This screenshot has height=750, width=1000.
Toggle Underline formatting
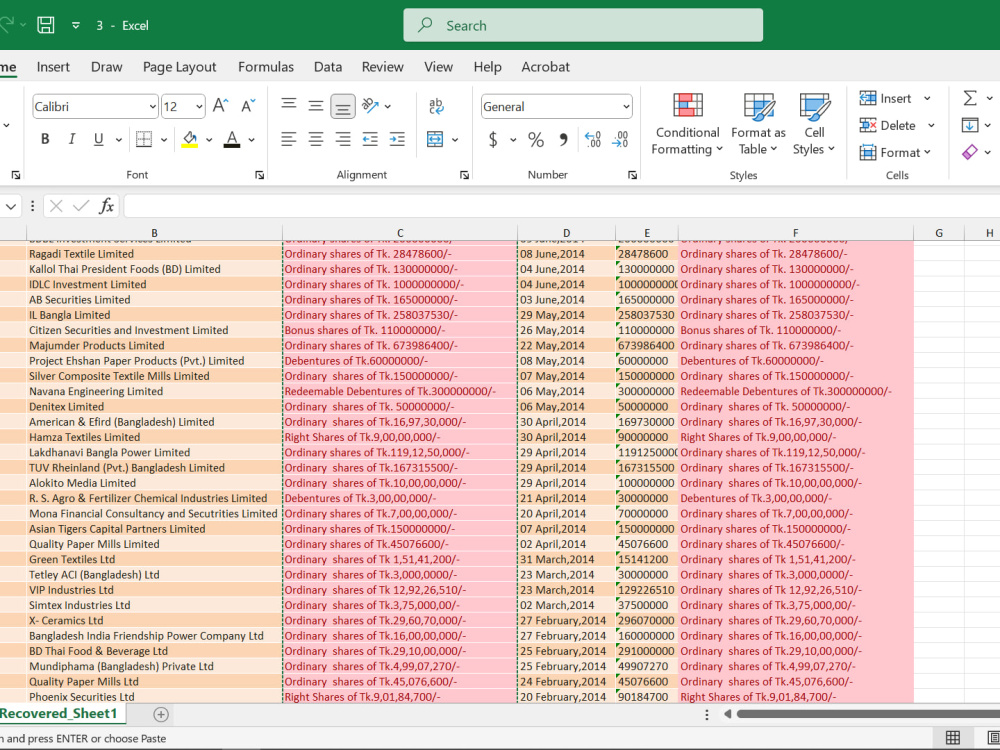click(98, 139)
